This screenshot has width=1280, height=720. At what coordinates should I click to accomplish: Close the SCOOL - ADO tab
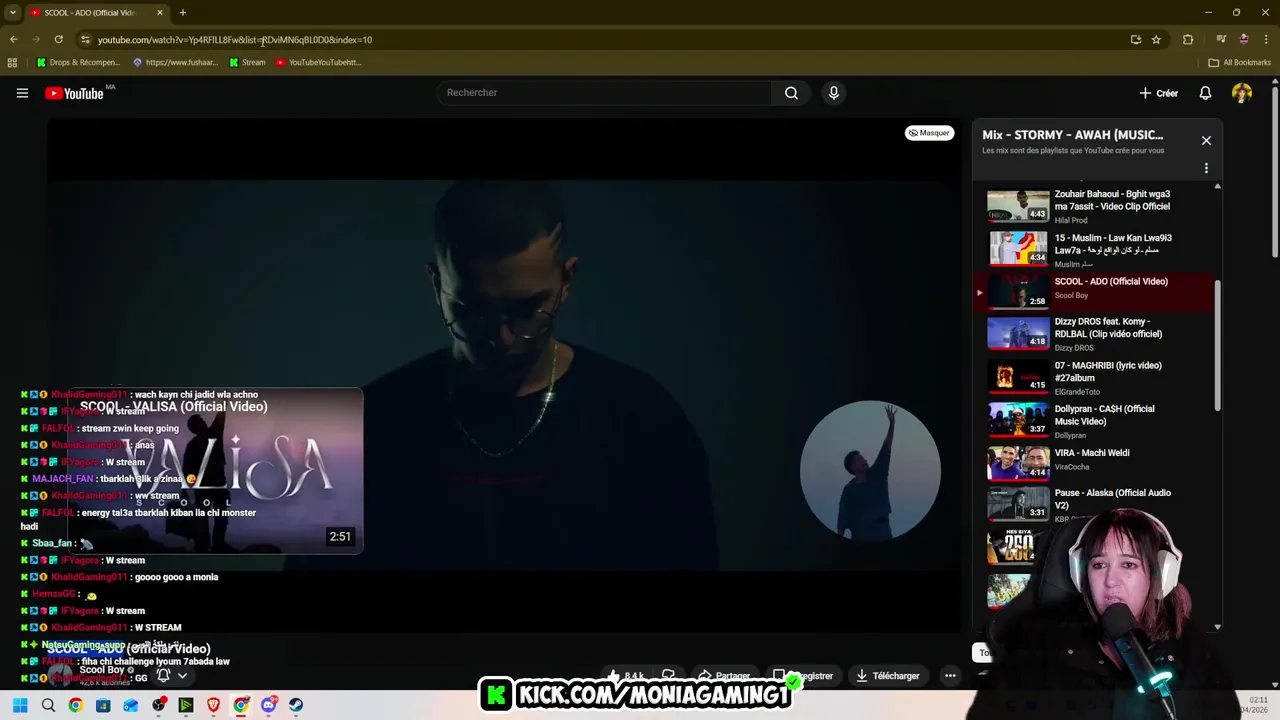click(159, 13)
